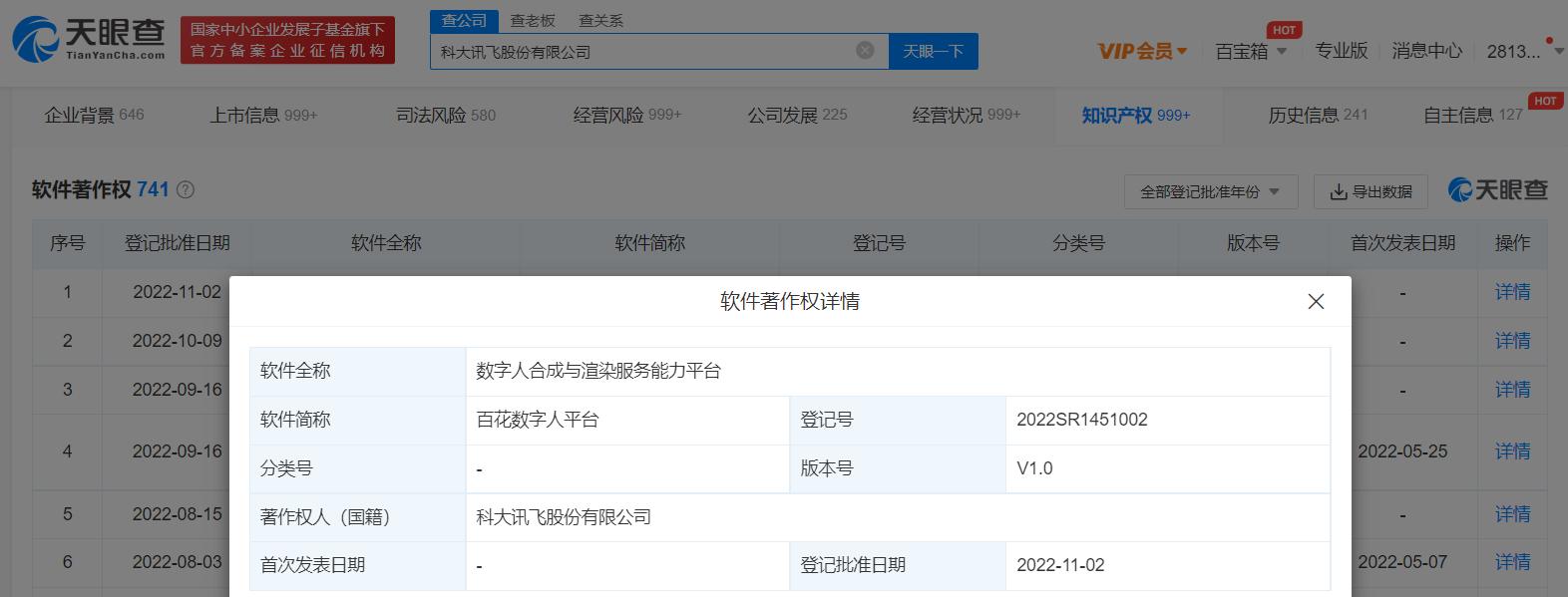Switch to the 查老板 search tab
The width and height of the screenshot is (1568, 597).
point(533,20)
